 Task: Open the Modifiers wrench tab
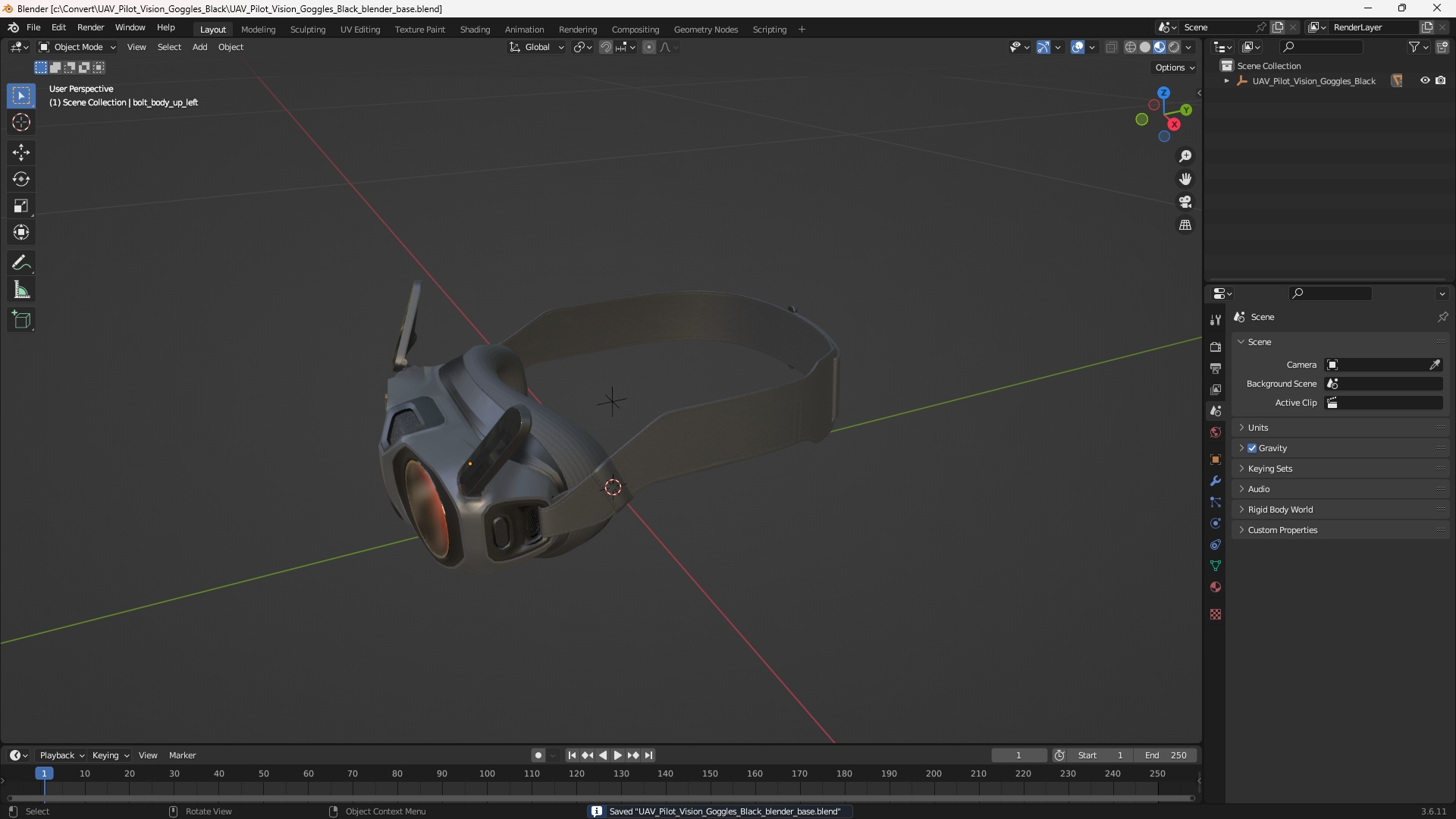[1216, 481]
